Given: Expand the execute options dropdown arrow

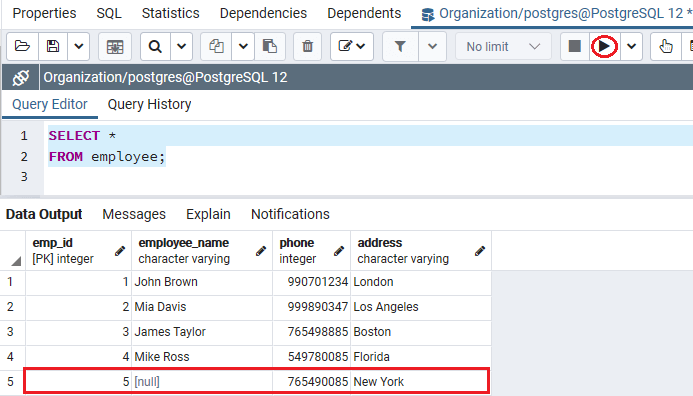Looking at the screenshot, I should 631,46.
